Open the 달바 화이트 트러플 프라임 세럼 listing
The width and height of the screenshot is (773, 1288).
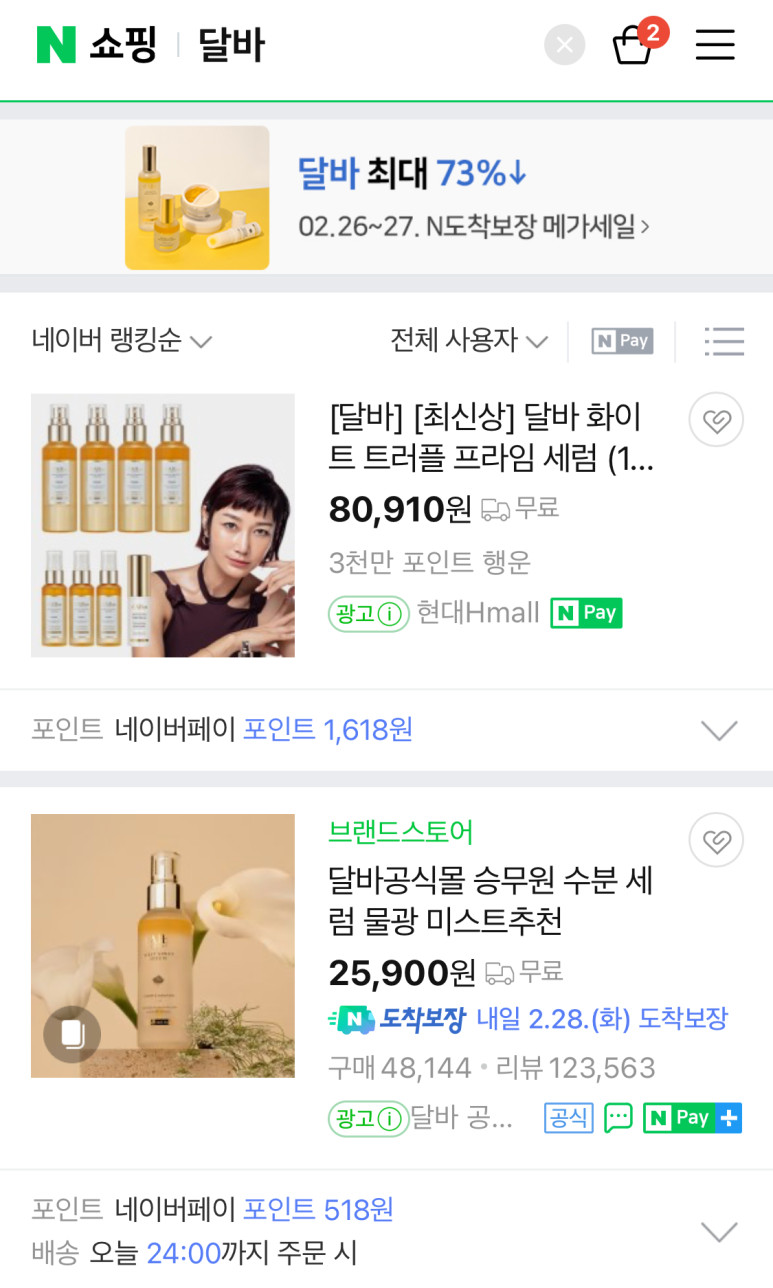click(490, 437)
